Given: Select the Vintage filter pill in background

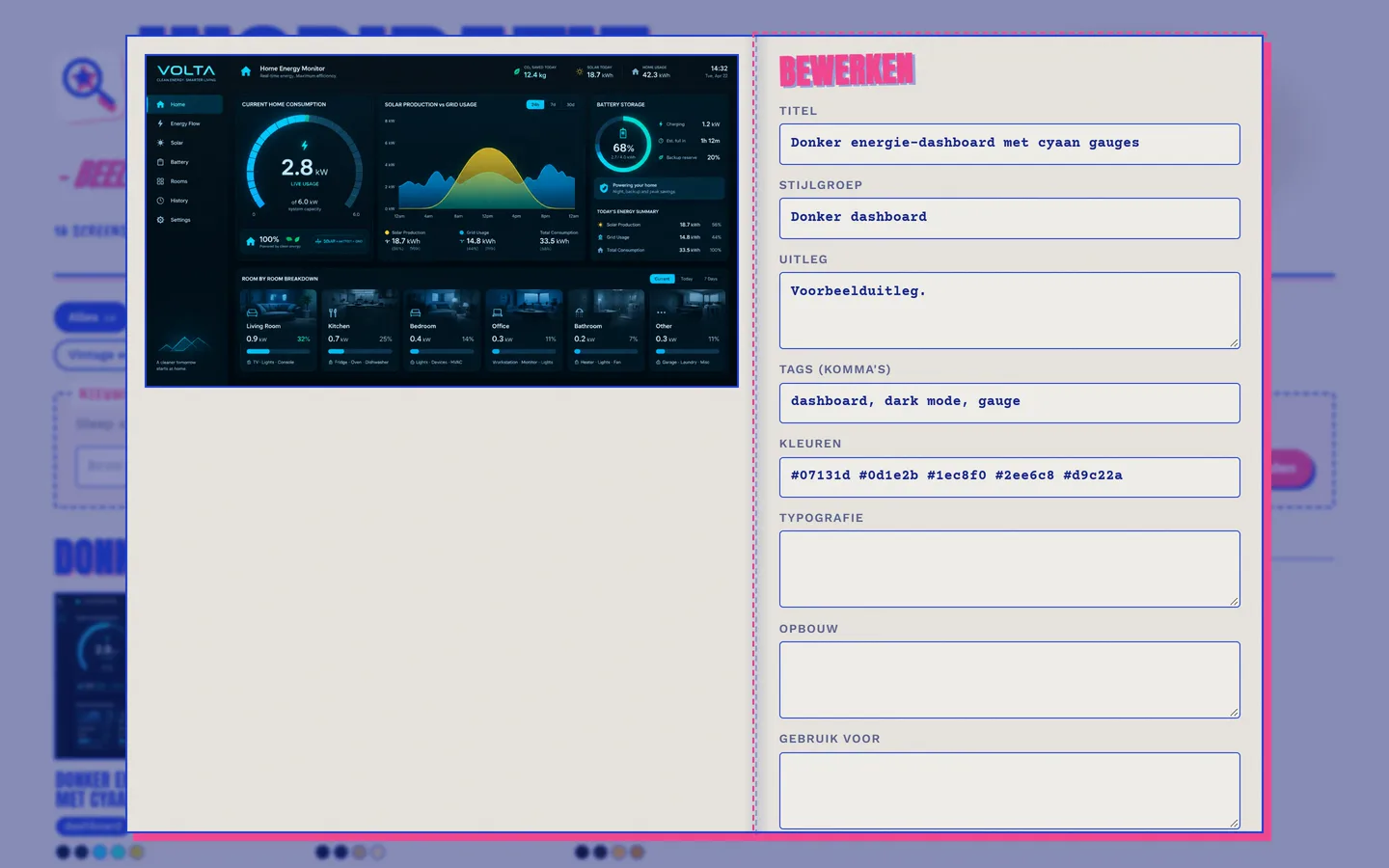Looking at the screenshot, I should click(x=91, y=355).
